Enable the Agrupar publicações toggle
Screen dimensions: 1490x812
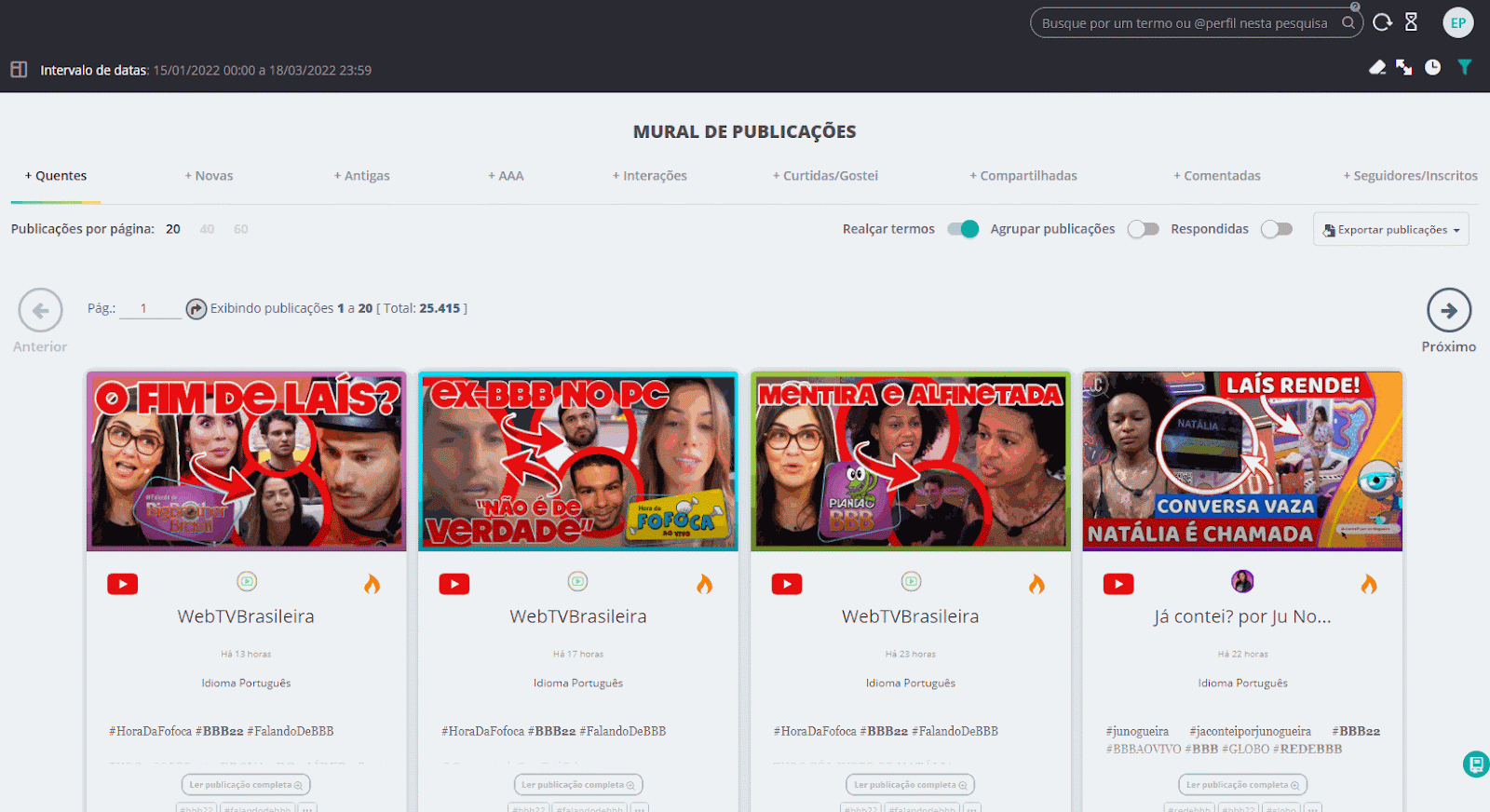(1143, 229)
